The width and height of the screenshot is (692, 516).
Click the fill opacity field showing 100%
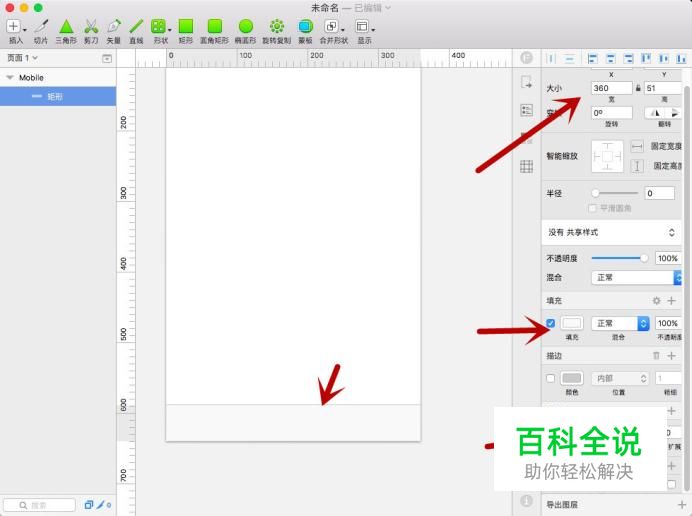pos(668,323)
